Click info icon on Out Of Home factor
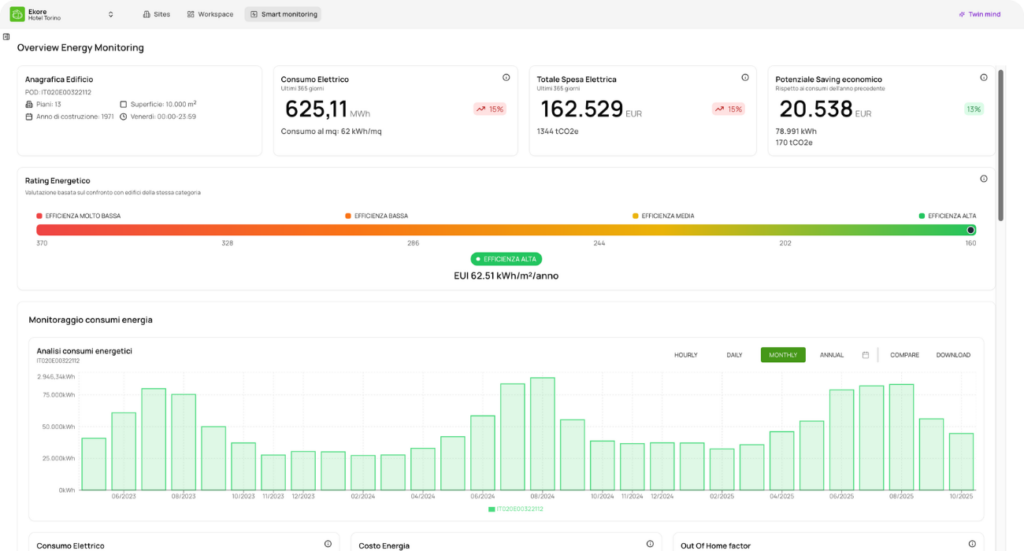This screenshot has width=1024, height=551. [972, 544]
